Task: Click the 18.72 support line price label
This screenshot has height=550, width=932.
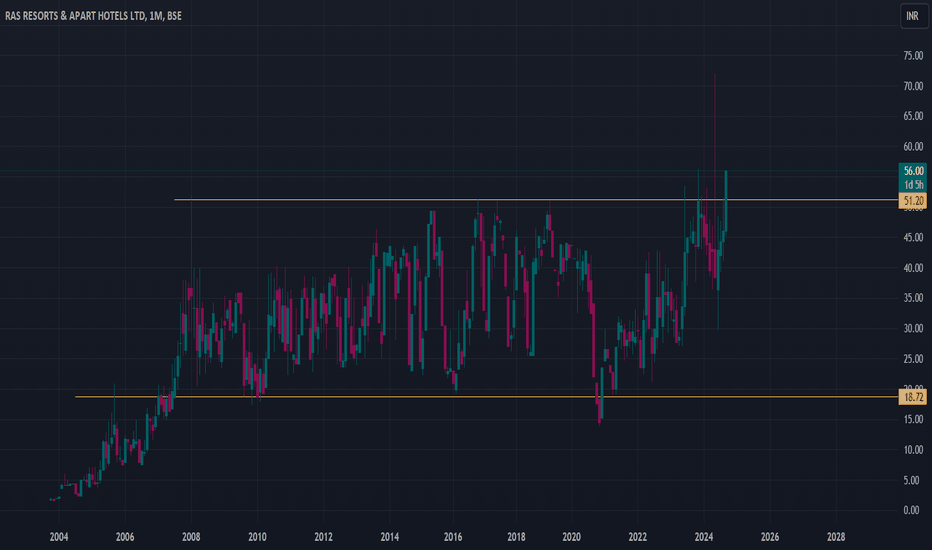Action: click(912, 397)
